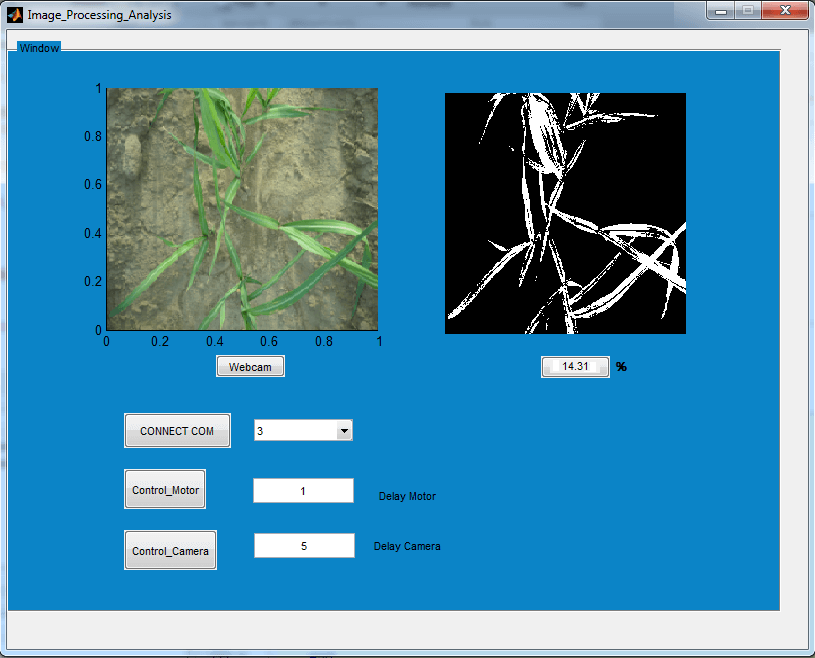Open the COM port dropdown showing 3
The image size is (815, 658).
(x=303, y=430)
